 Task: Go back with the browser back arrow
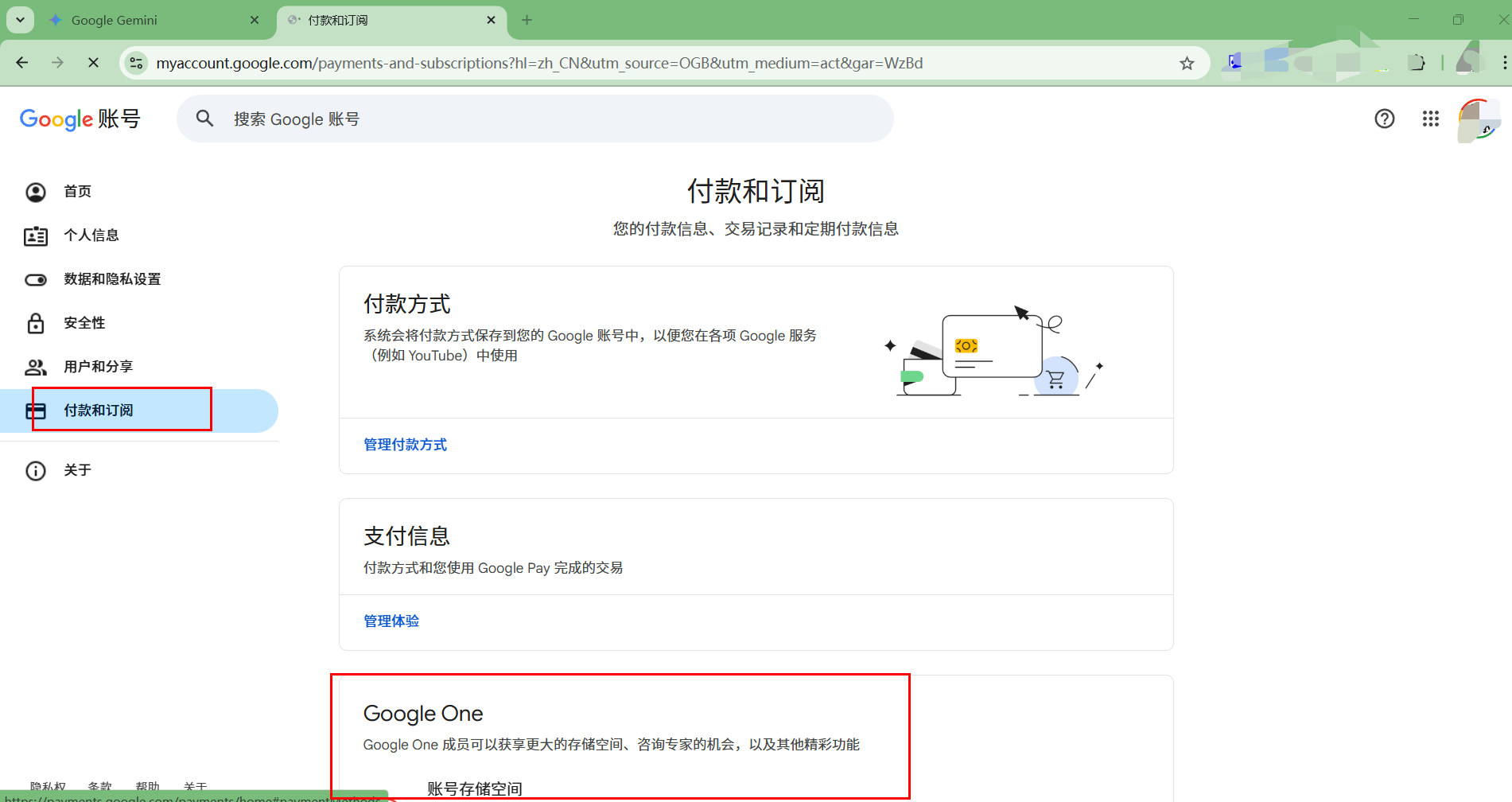[22, 63]
